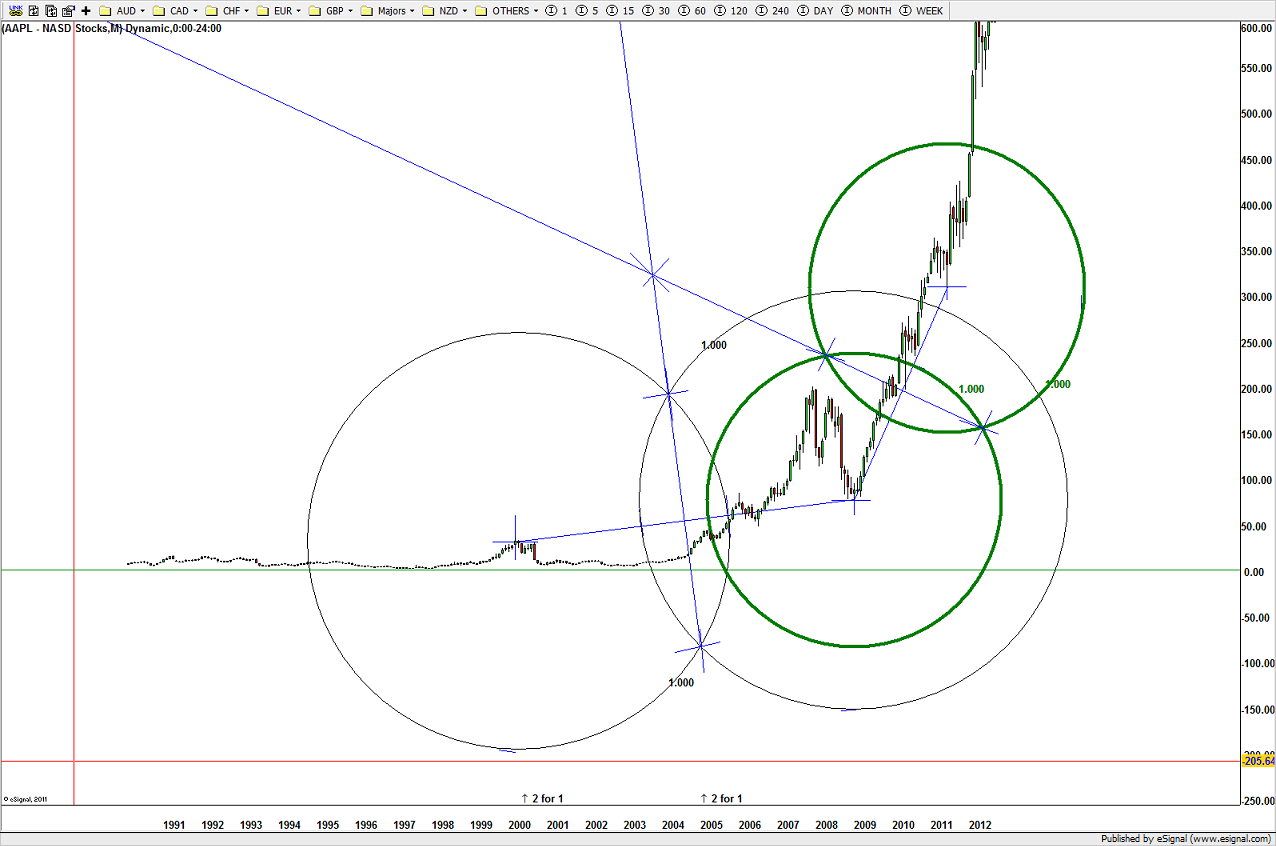The width and height of the screenshot is (1276, 846).
Task: Open the EUR dropdown list
Action: (298, 10)
